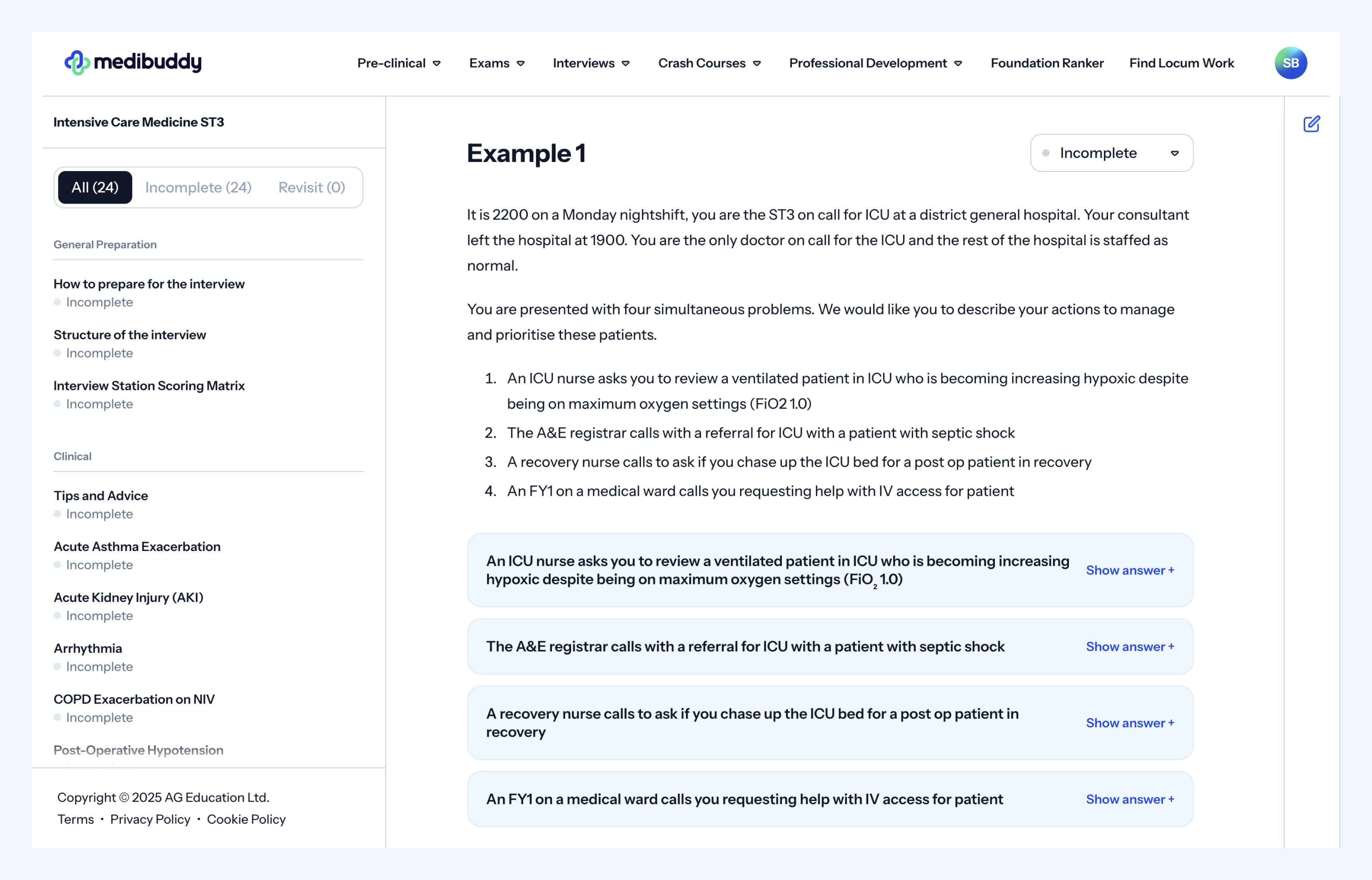Switch to Incomplete (24) tab

pyautogui.click(x=198, y=187)
